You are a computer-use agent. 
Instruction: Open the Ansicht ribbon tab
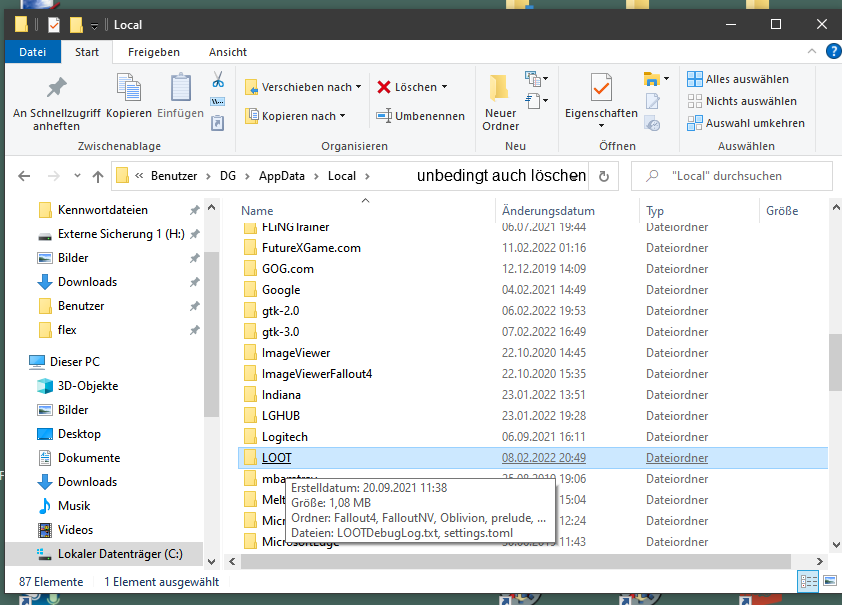(x=228, y=52)
